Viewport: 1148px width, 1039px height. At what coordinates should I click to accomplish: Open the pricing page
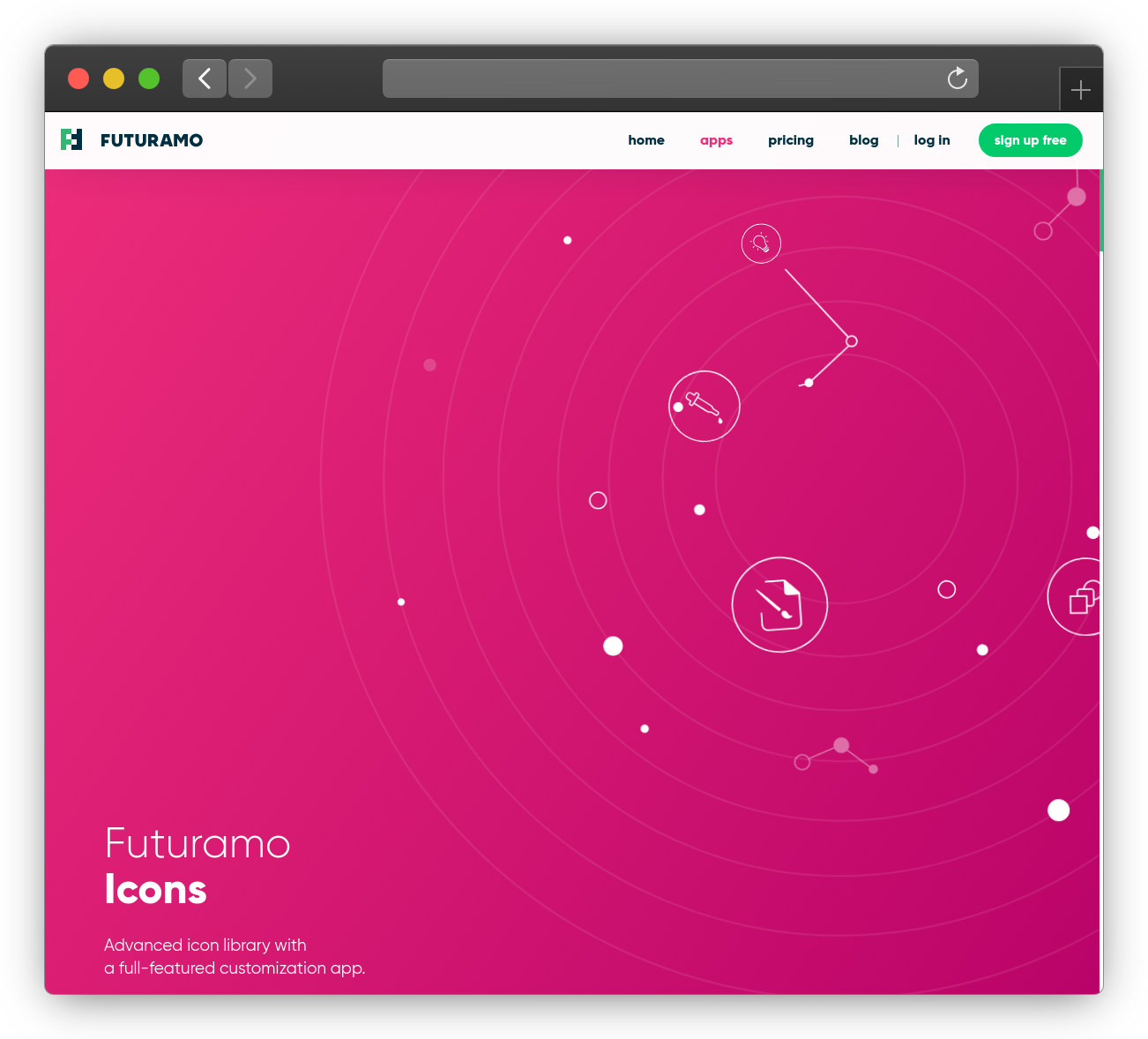(791, 140)
